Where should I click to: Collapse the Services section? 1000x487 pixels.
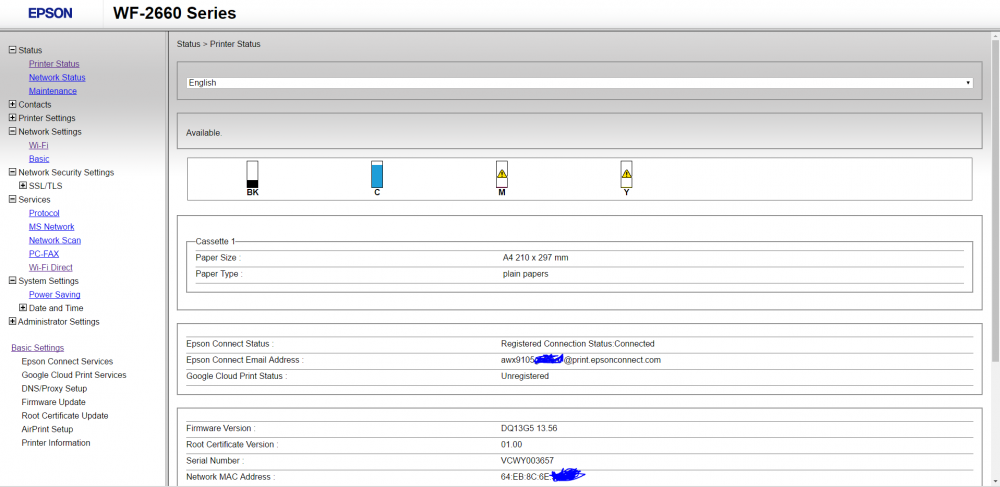(x=12, y=200)
